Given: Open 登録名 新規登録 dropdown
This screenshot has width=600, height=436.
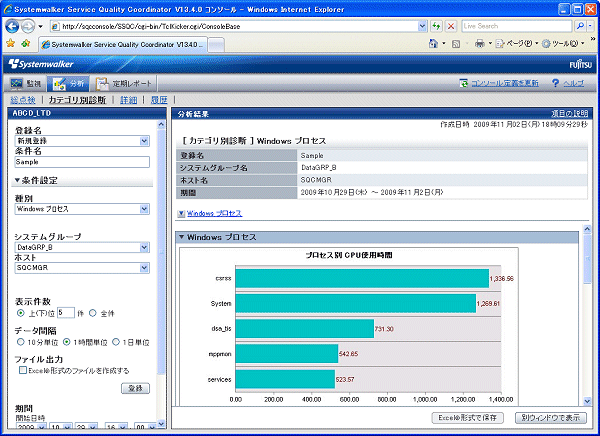Looking at the screenshot, I should (144, 141).
